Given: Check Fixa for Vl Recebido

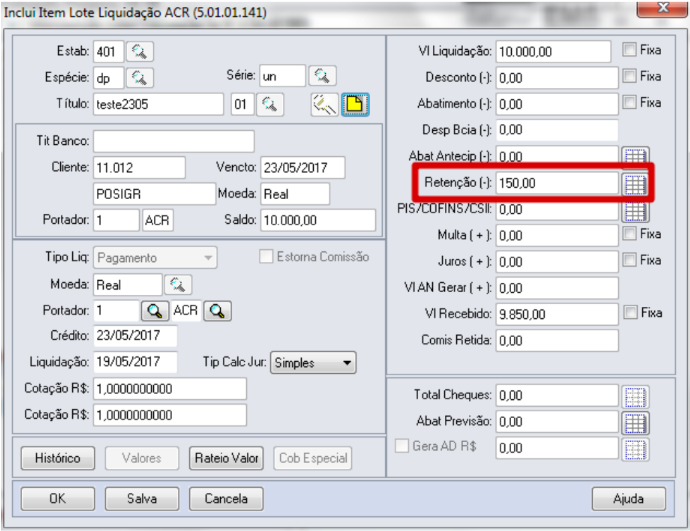Looking at the screenshot, I should pos(630,312).
